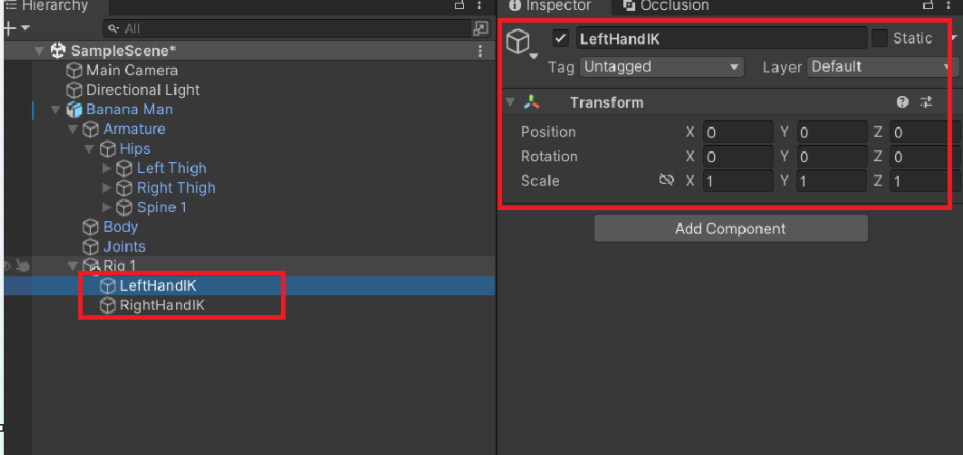The width and height of the screenshot is (963, 455).
Task: Open the Occlusion tab
Action: (666, 6)
